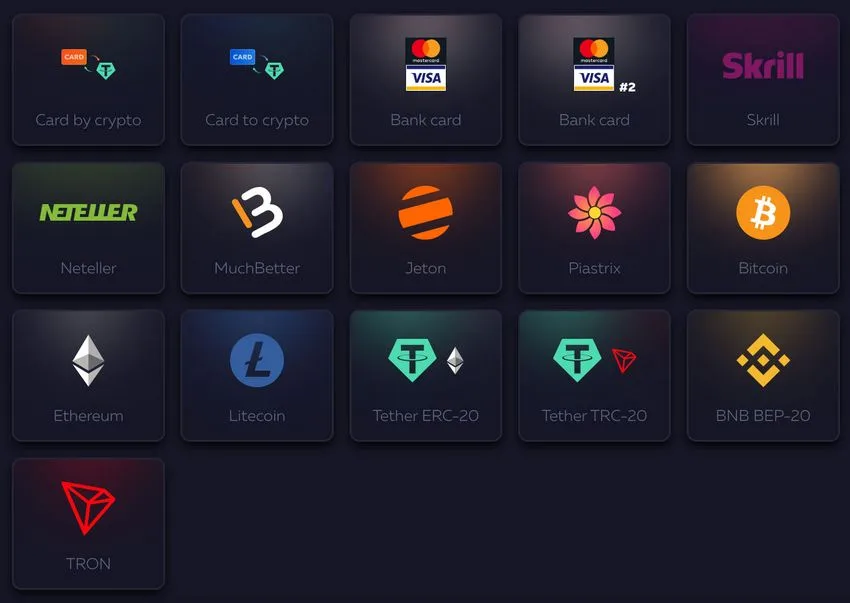850x603 pixels.
Task: Select Skrill as payment method
Action: pos(763,80)
